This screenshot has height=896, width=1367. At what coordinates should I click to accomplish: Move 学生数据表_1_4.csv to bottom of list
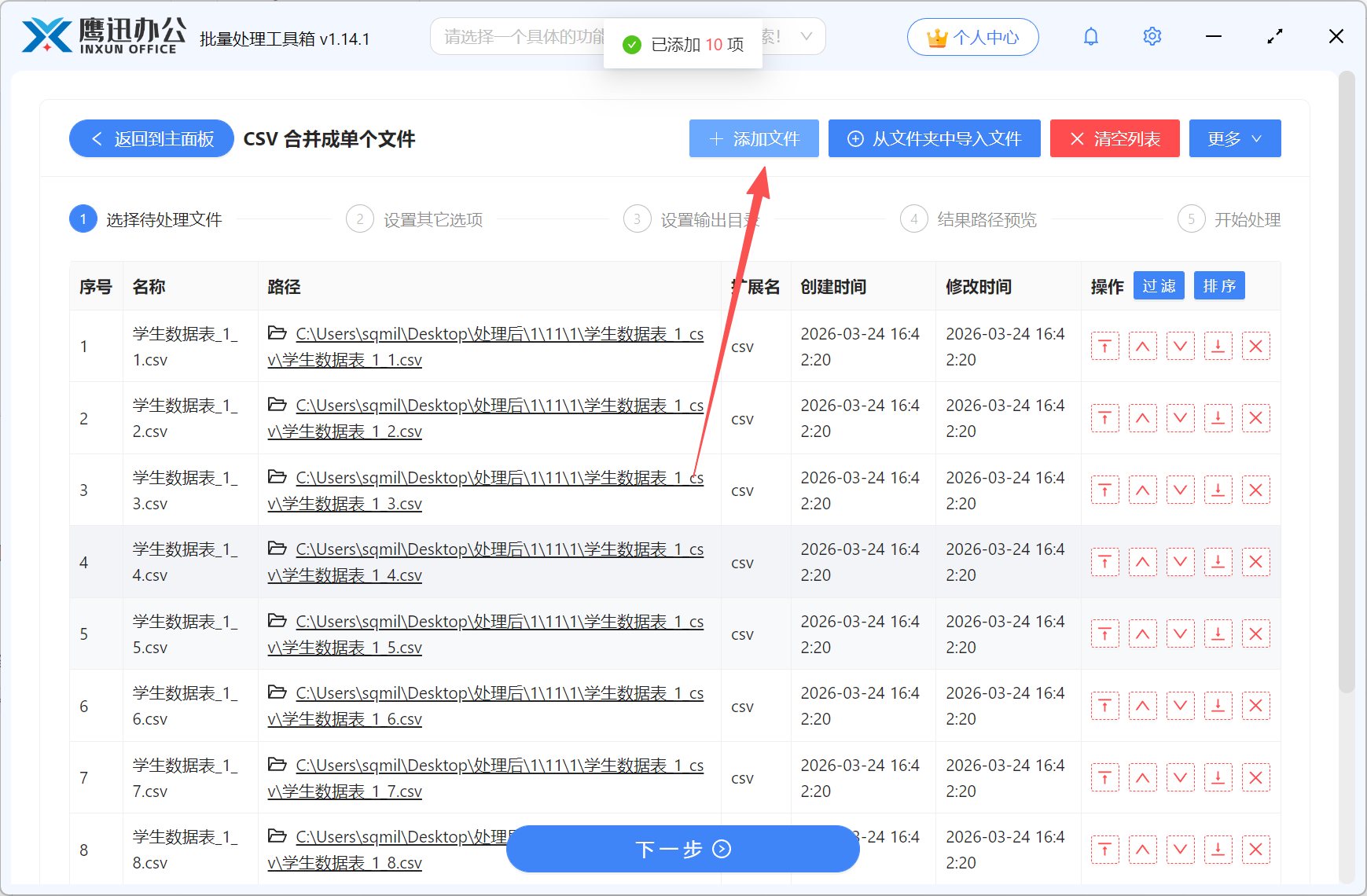tap(1218, 562)
